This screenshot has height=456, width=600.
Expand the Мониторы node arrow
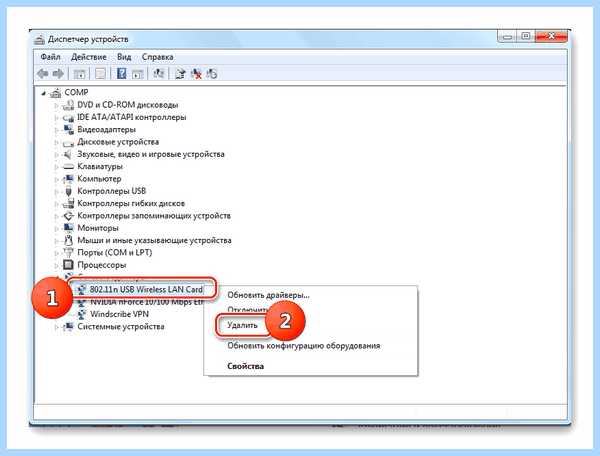pos(56,229)
